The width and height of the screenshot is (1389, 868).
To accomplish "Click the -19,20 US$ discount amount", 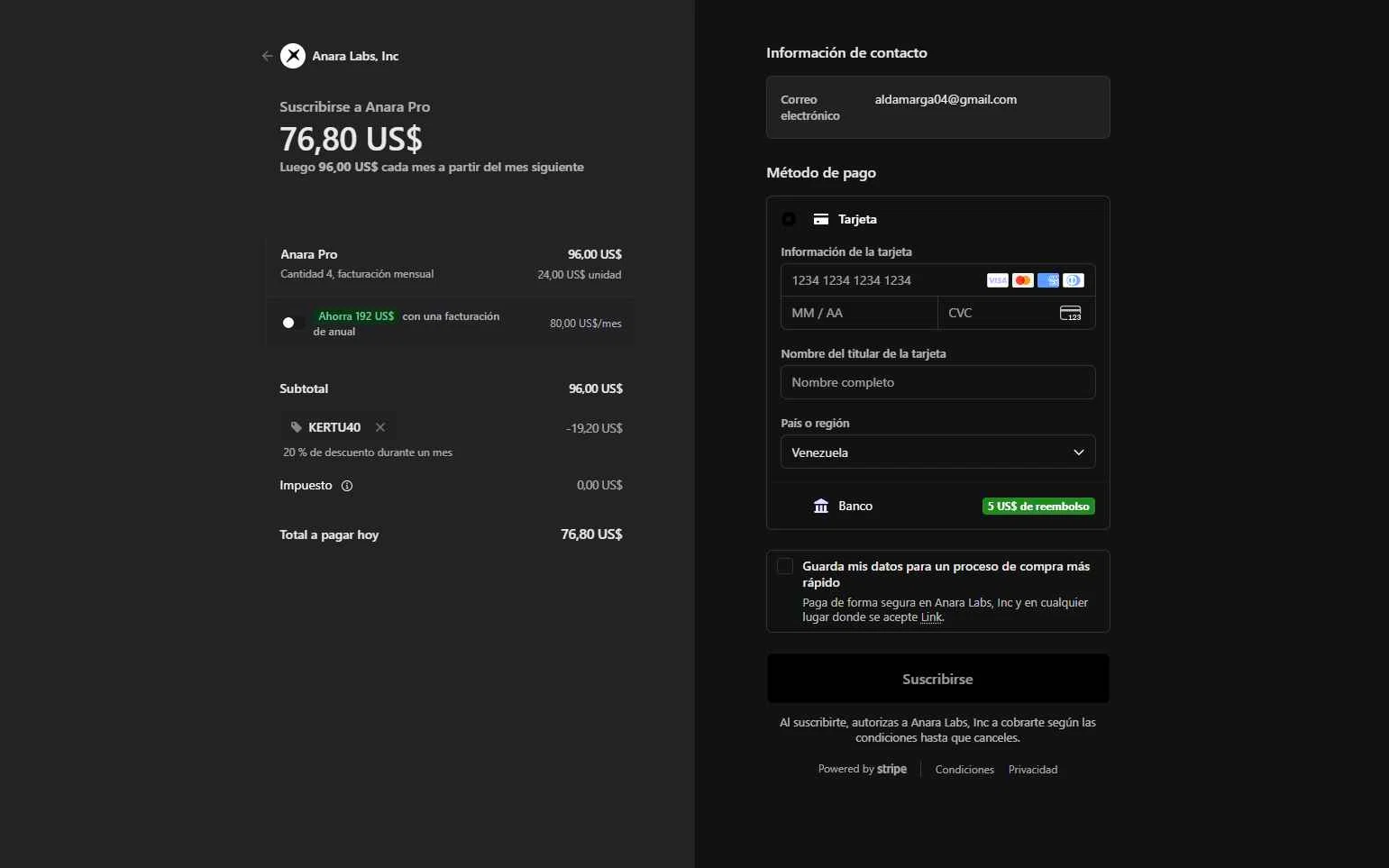I will [594, 428].
